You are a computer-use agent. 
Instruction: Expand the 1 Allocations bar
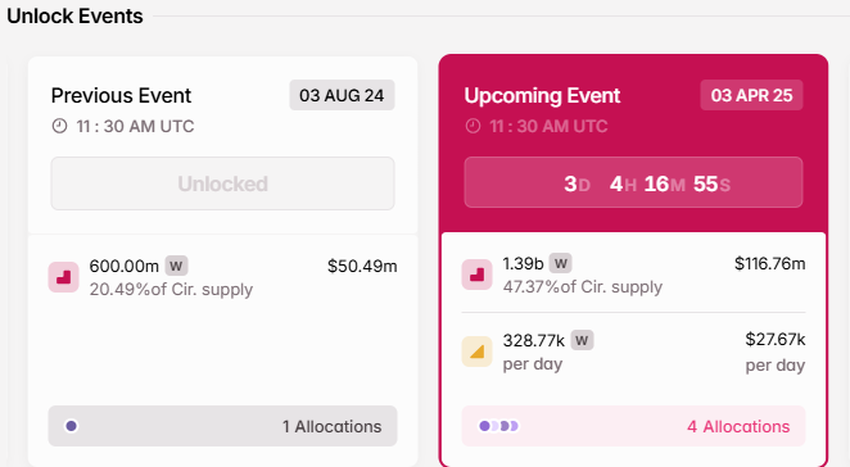[x=222, y=426]
